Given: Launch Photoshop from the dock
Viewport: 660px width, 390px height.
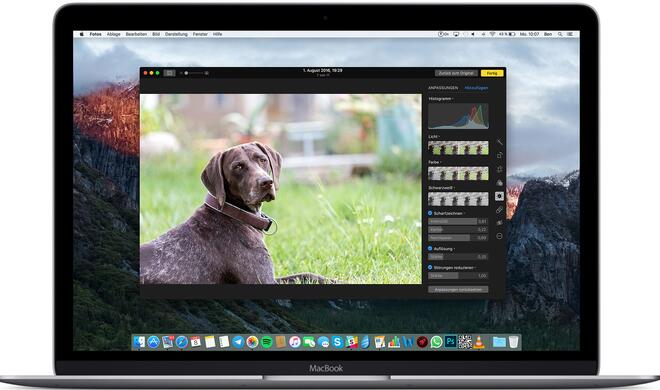Looking at the screenshot, I should click(450, 342).
